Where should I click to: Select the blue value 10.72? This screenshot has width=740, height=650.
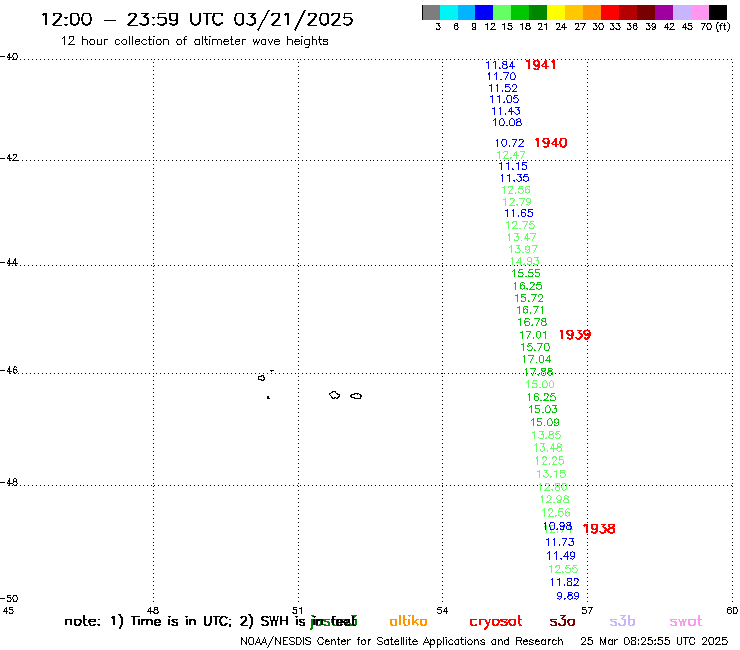(x=510, y=143)
